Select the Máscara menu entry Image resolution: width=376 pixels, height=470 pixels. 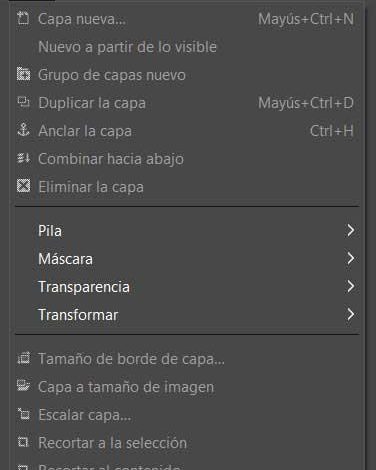point(188,259)
